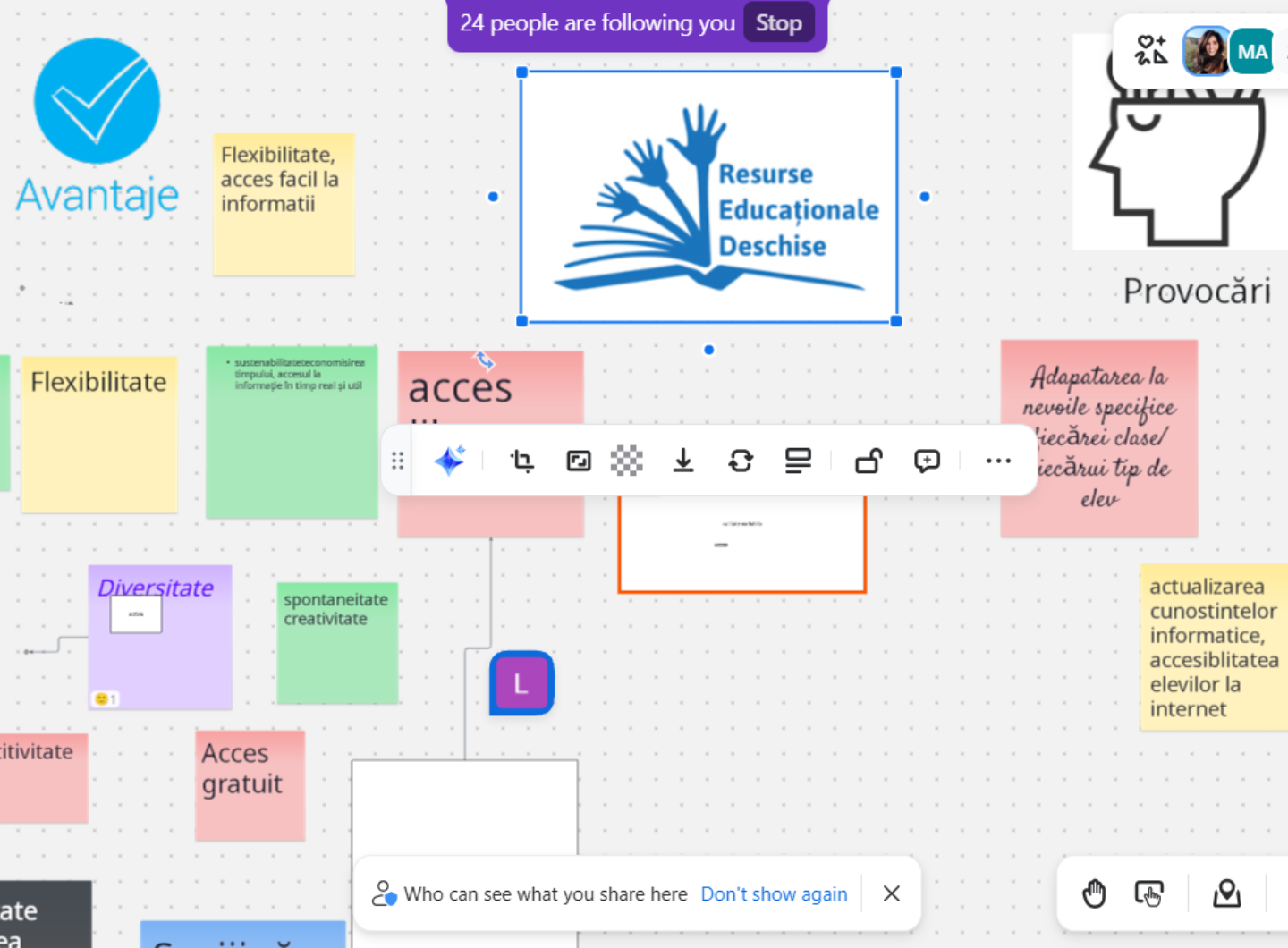
Task: Click the "Don't show again" link
Action: pos(774,894)
